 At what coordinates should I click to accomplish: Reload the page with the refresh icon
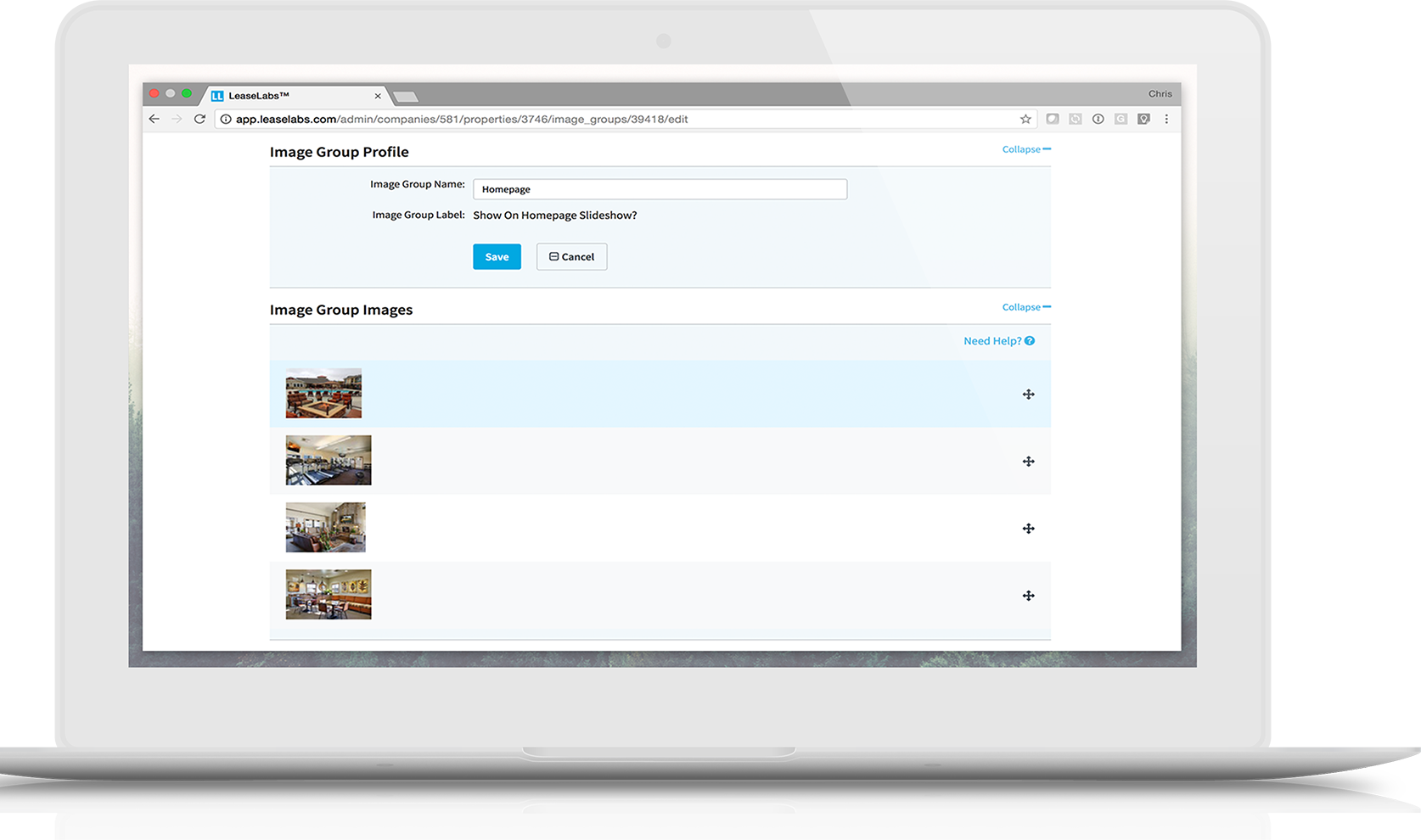199,119
